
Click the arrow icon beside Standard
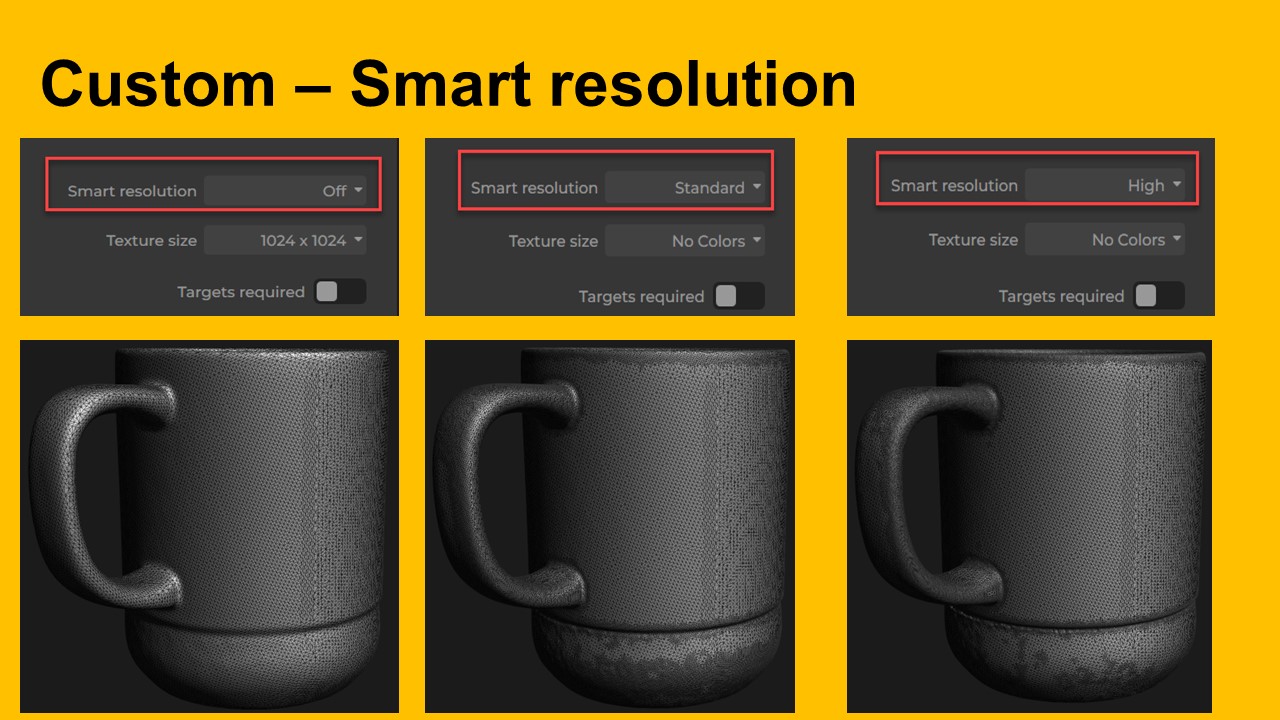pos(757,187)
